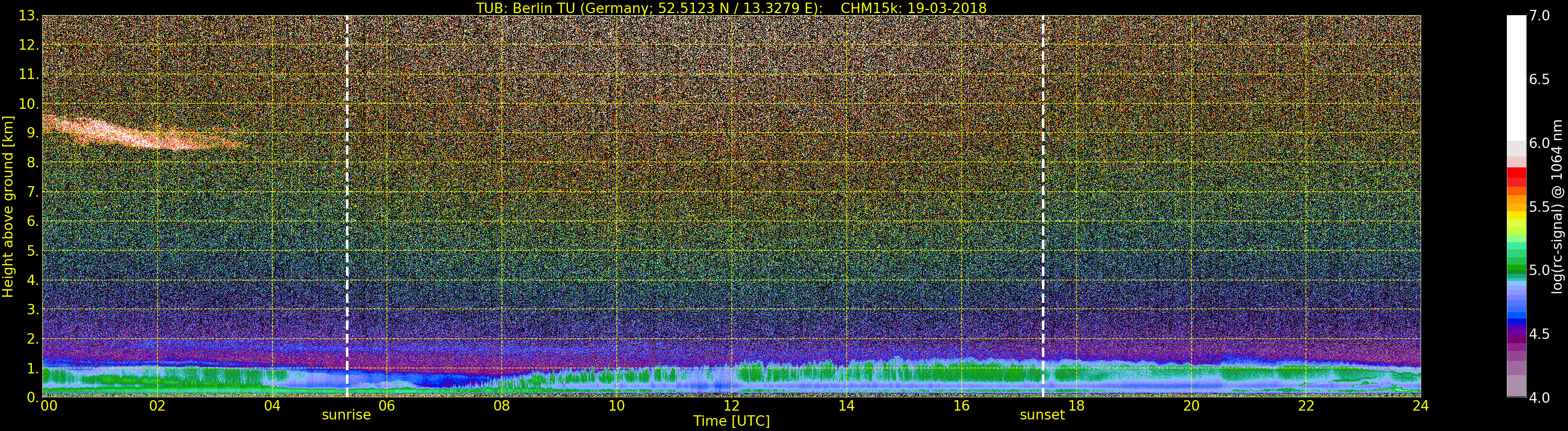Click the white region at the colorbar top
The height and width of the screenshot is (431, 1568).
point(1516,78)
